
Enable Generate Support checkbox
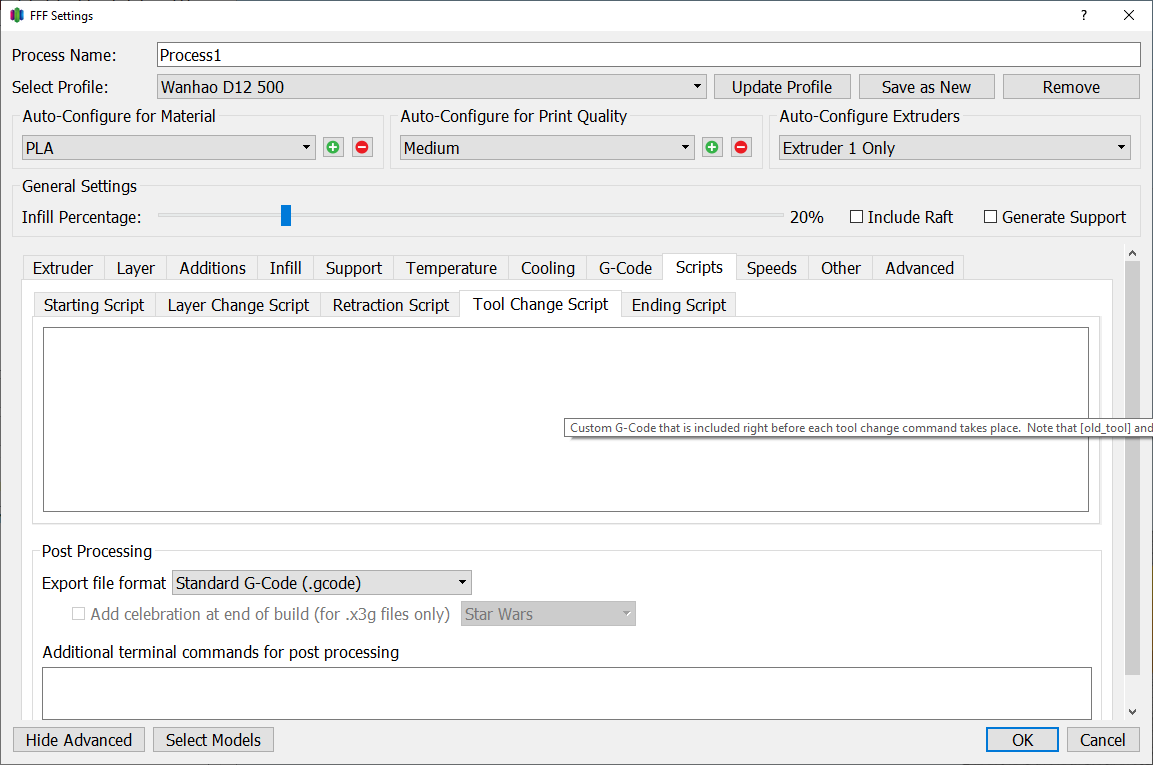point(990,217)
